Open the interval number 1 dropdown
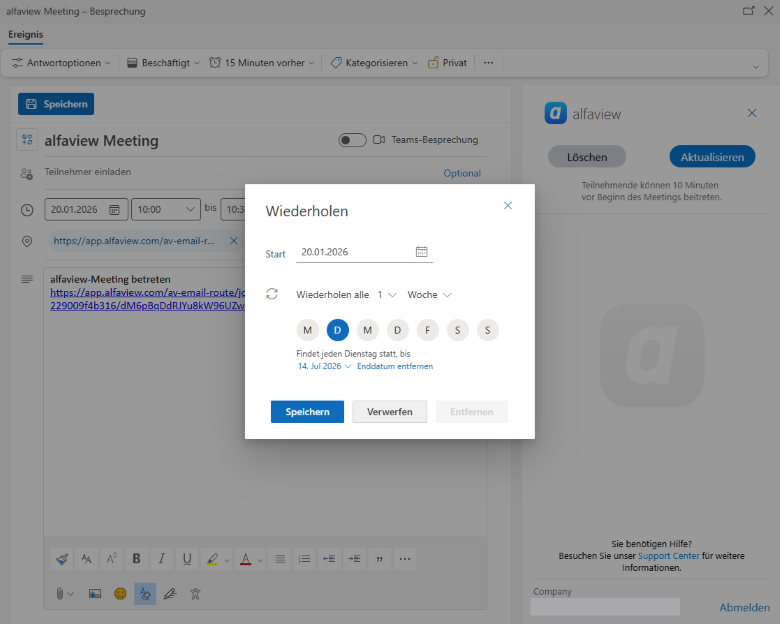This screenshot has width=780, height=624. [x=387, y=295]
